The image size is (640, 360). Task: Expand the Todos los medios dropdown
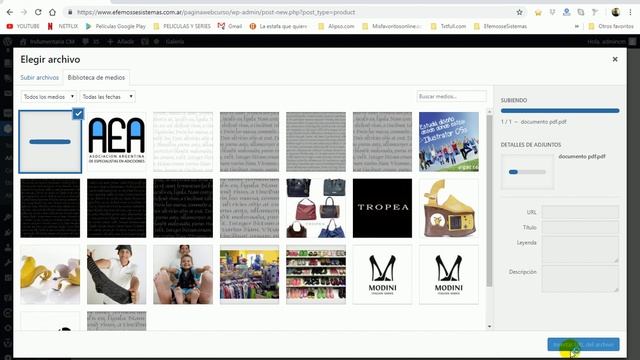pos(49,97)
